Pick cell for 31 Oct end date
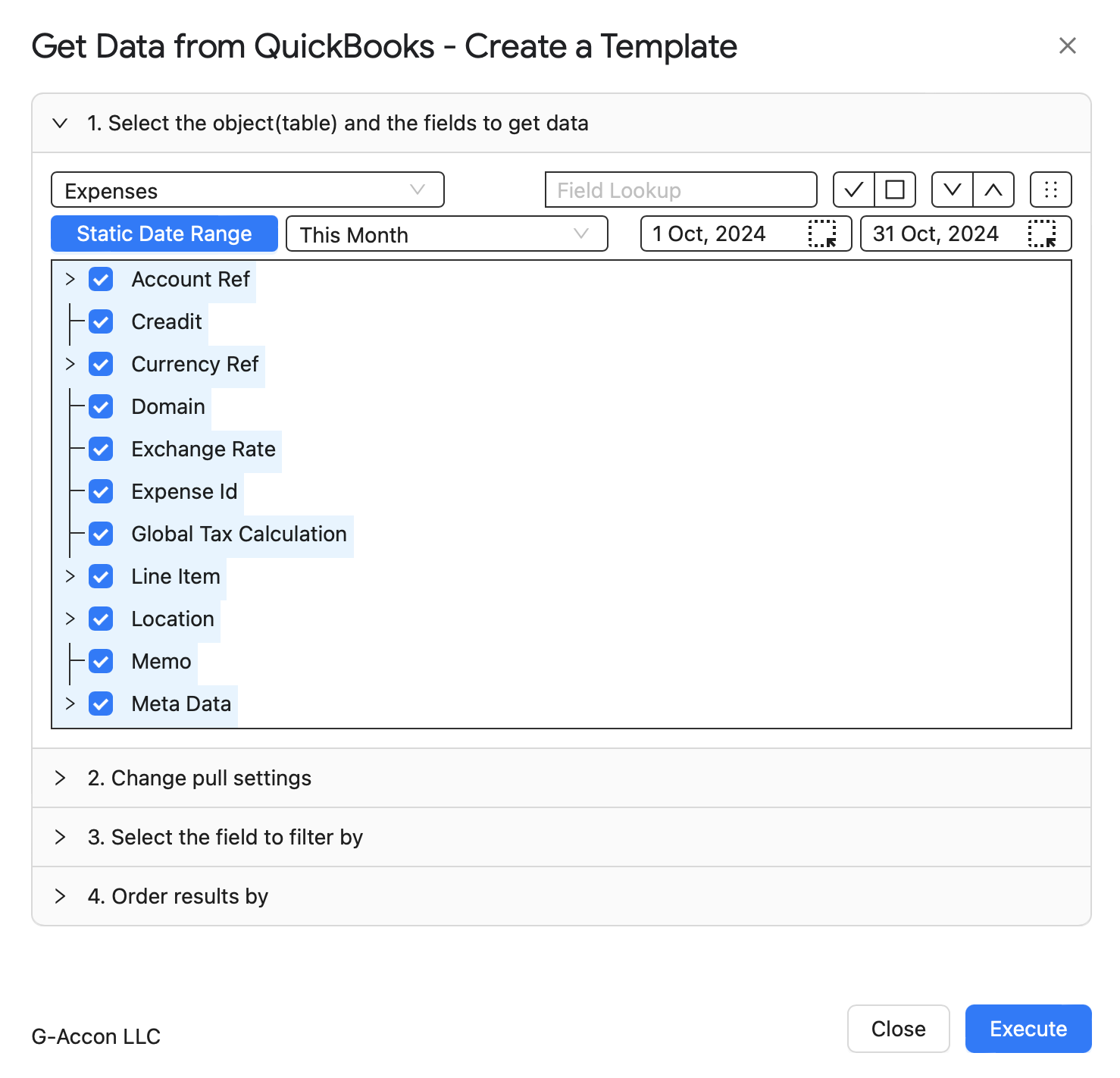1120x1078 pixels. (1042, 233)
